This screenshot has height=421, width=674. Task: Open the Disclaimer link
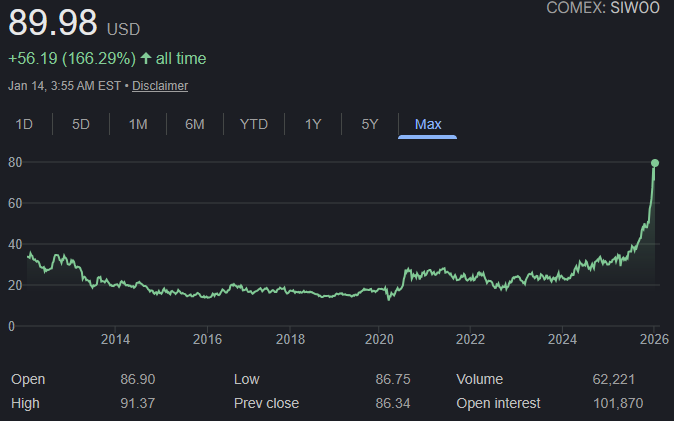coord(160,86)
